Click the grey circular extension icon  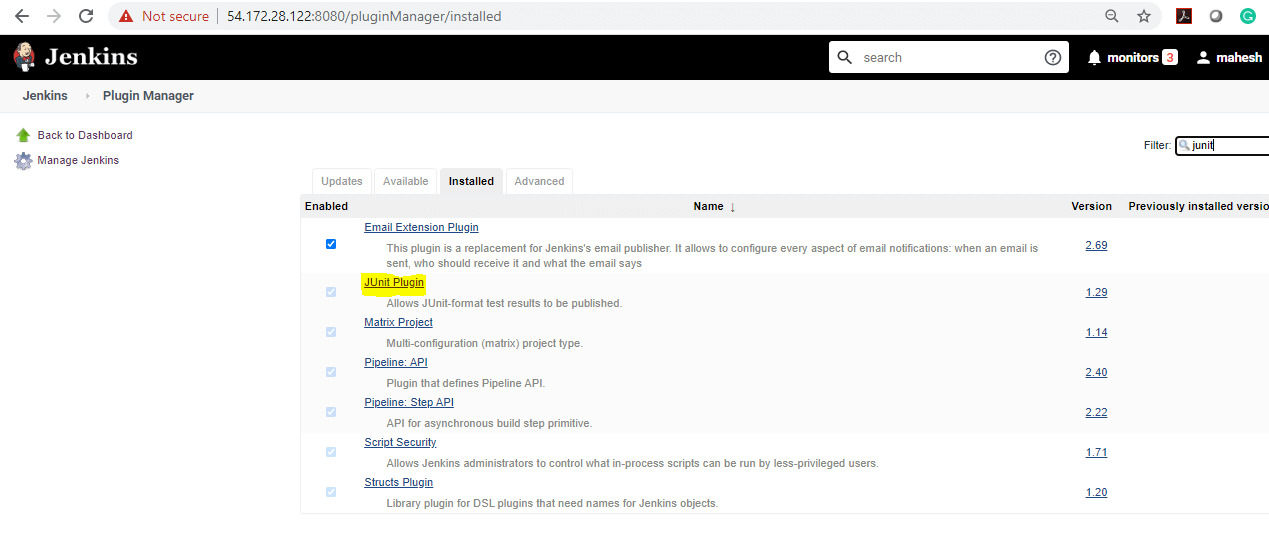pyautogui.click(x=1216, y=16)
